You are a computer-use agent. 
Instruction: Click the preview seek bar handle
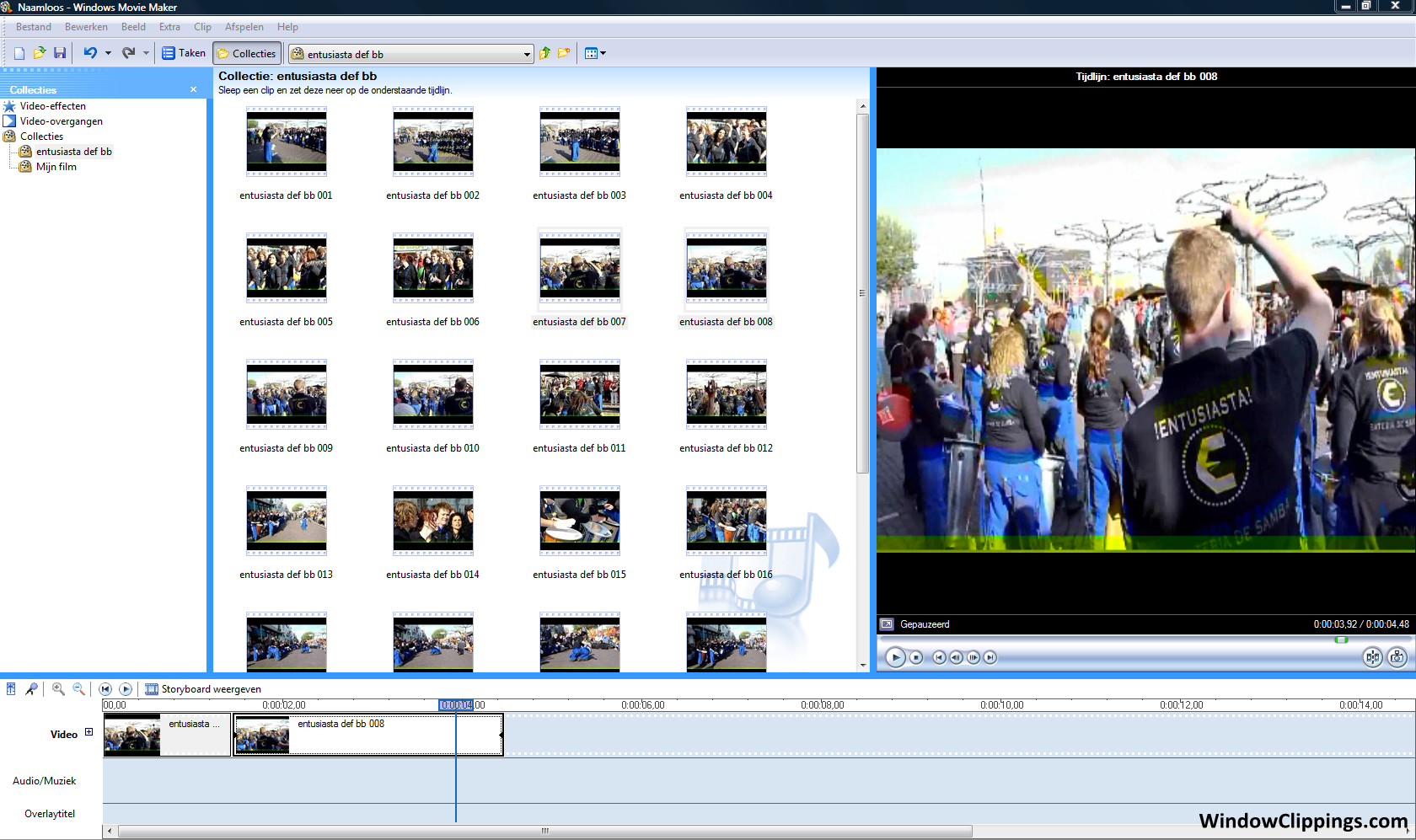pos(1340,640)
